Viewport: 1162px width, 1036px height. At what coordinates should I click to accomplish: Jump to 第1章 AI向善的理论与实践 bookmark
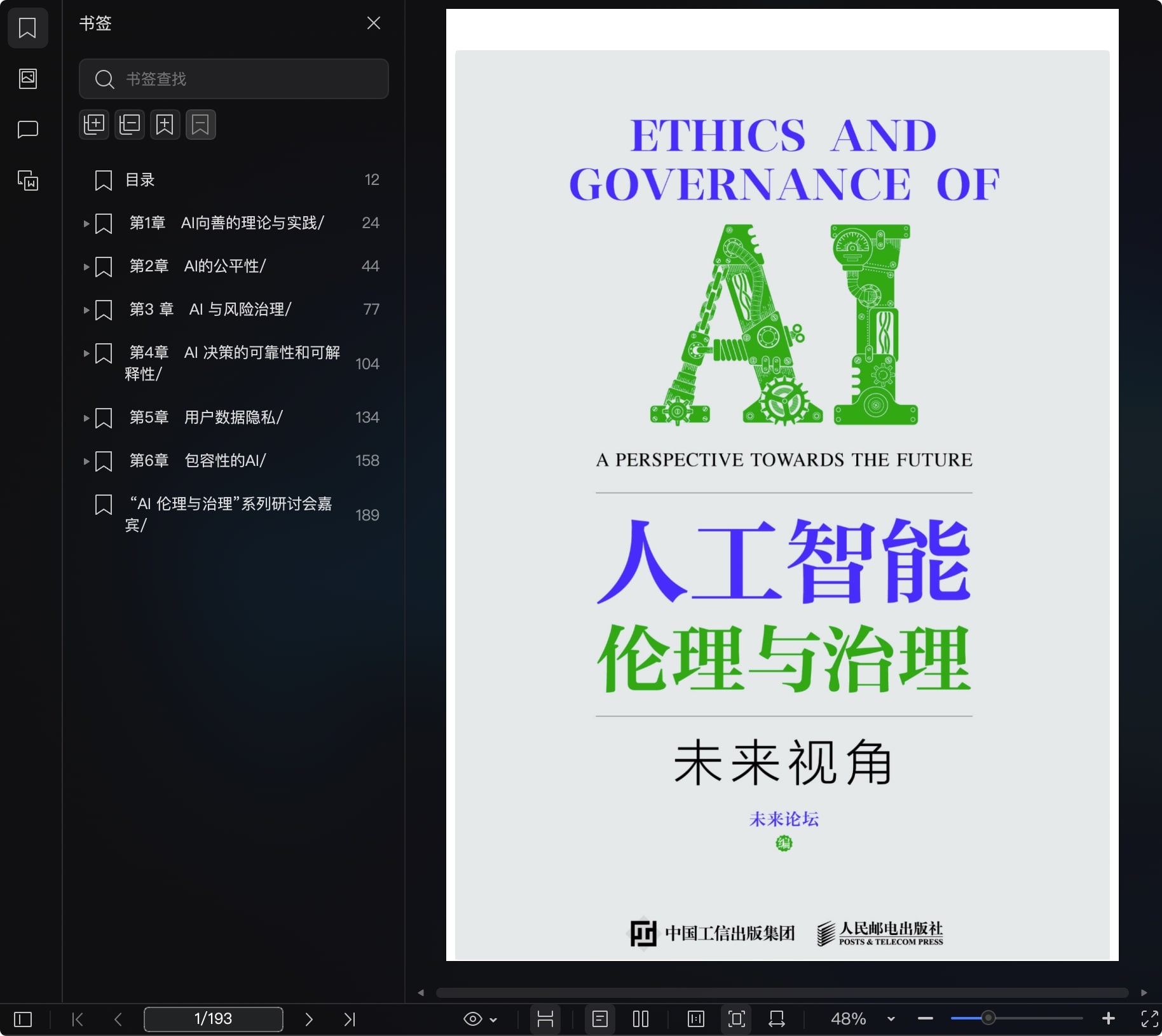[226, 223]
